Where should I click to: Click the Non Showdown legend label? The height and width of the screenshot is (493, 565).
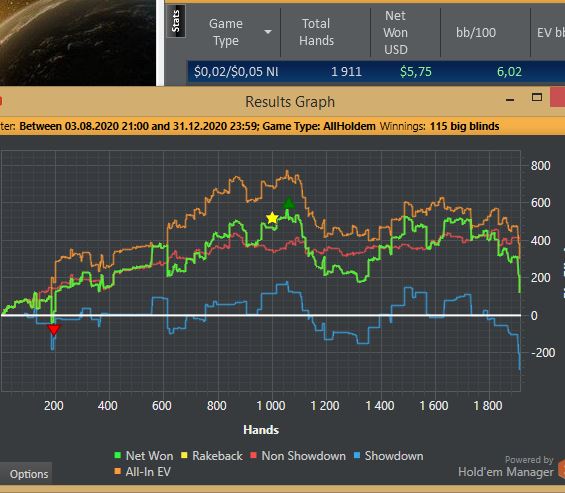click(x=303, y=456)
